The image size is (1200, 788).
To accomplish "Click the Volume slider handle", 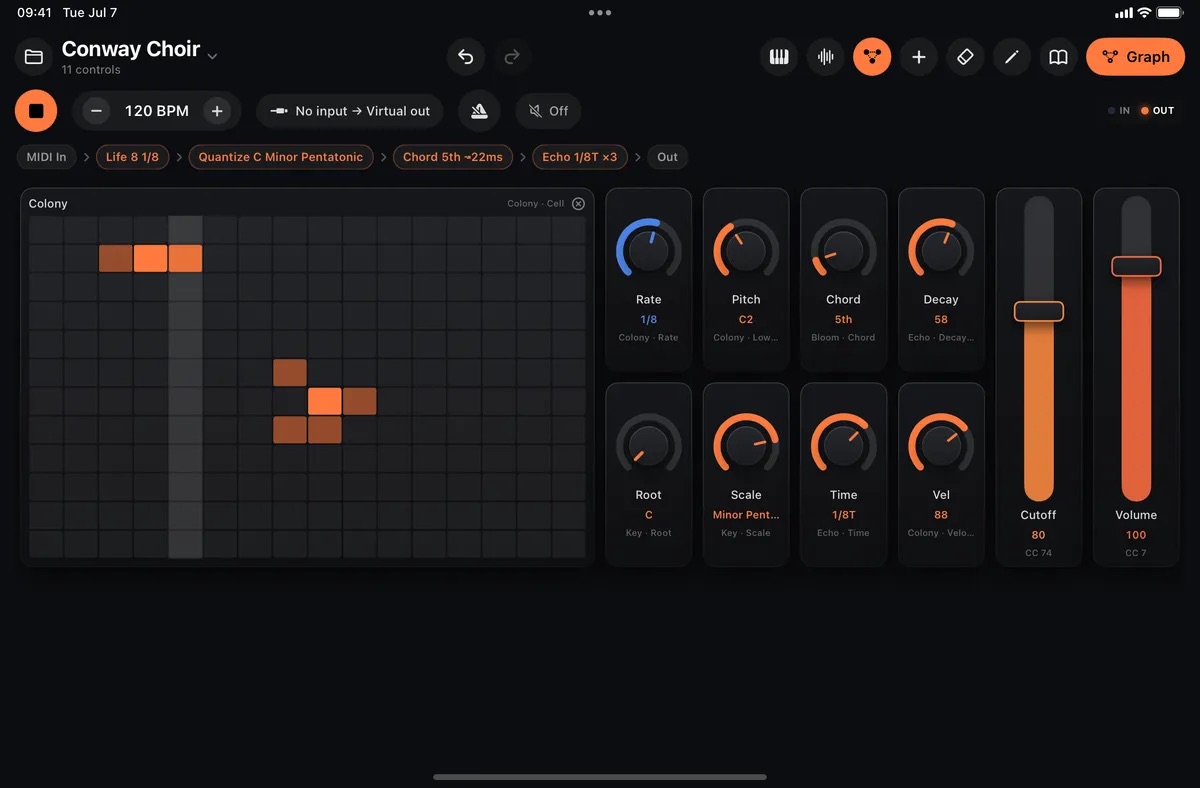I will [x=1136, y=266].
